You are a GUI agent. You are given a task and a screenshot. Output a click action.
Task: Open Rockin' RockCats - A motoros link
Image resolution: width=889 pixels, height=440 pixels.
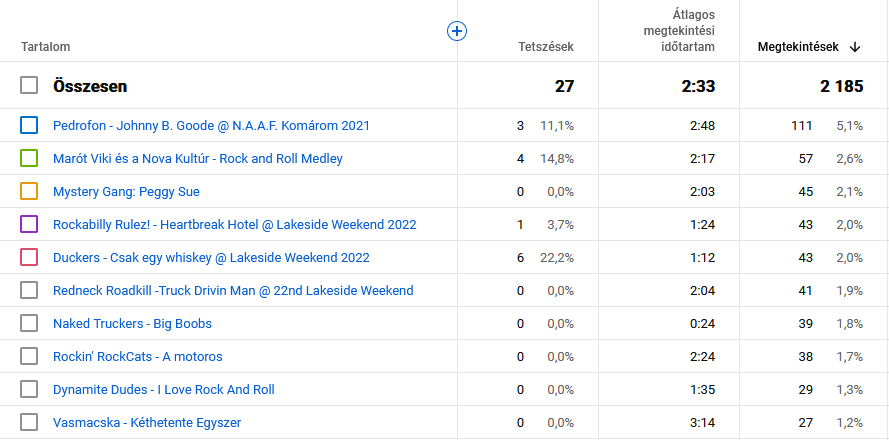click(x=137, y=357)
